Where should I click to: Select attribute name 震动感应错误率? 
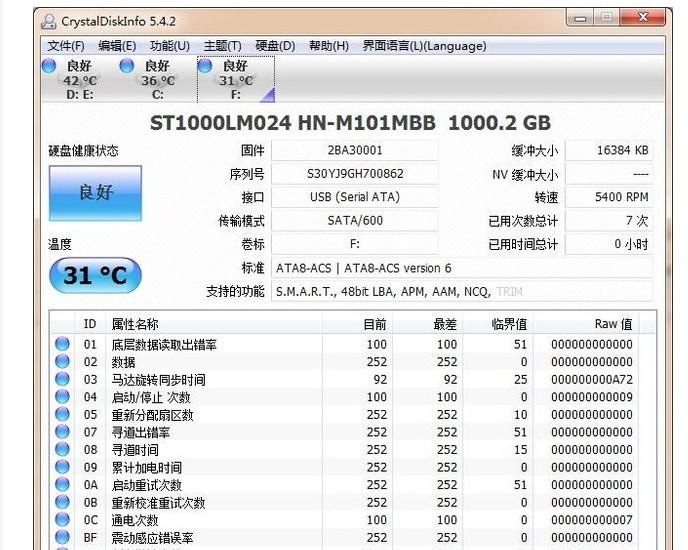(152, 538)
